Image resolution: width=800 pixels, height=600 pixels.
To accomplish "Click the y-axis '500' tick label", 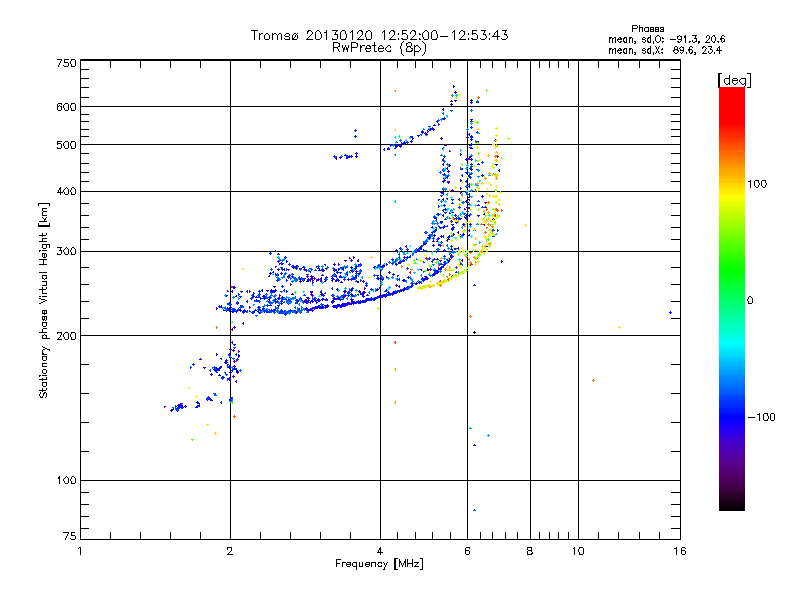I will pos(67,145).
